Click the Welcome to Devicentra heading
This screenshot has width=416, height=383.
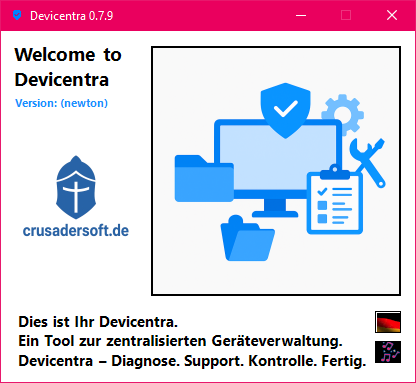pyautogui.click(x=68, y=67)
